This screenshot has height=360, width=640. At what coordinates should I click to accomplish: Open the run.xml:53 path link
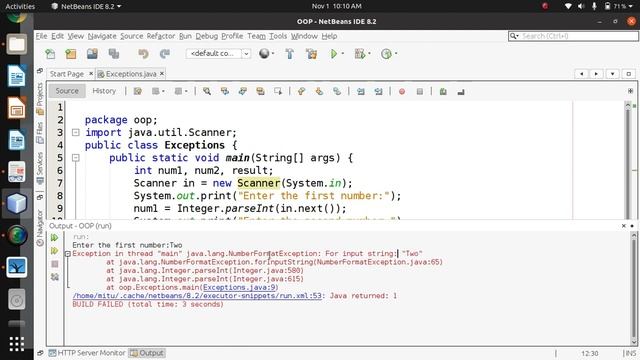[197, 296]
